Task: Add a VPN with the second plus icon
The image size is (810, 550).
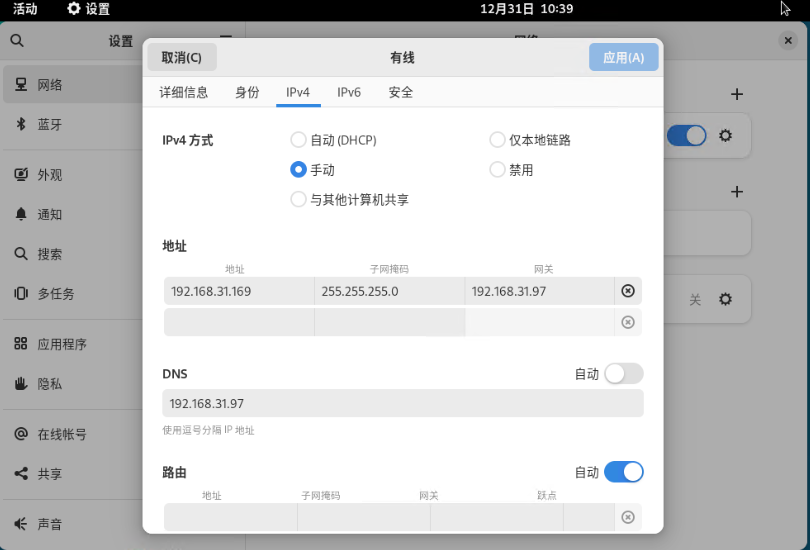Action: pos(737,192)
